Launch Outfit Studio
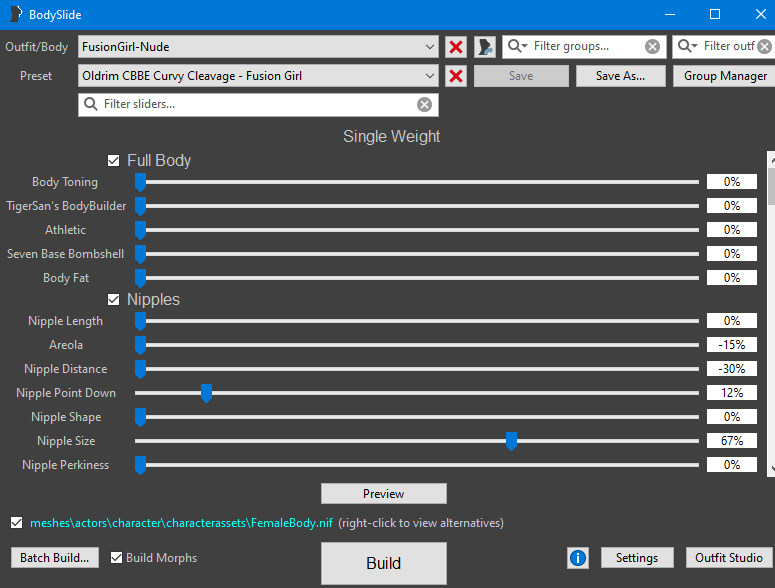 (x=729, y=558)
